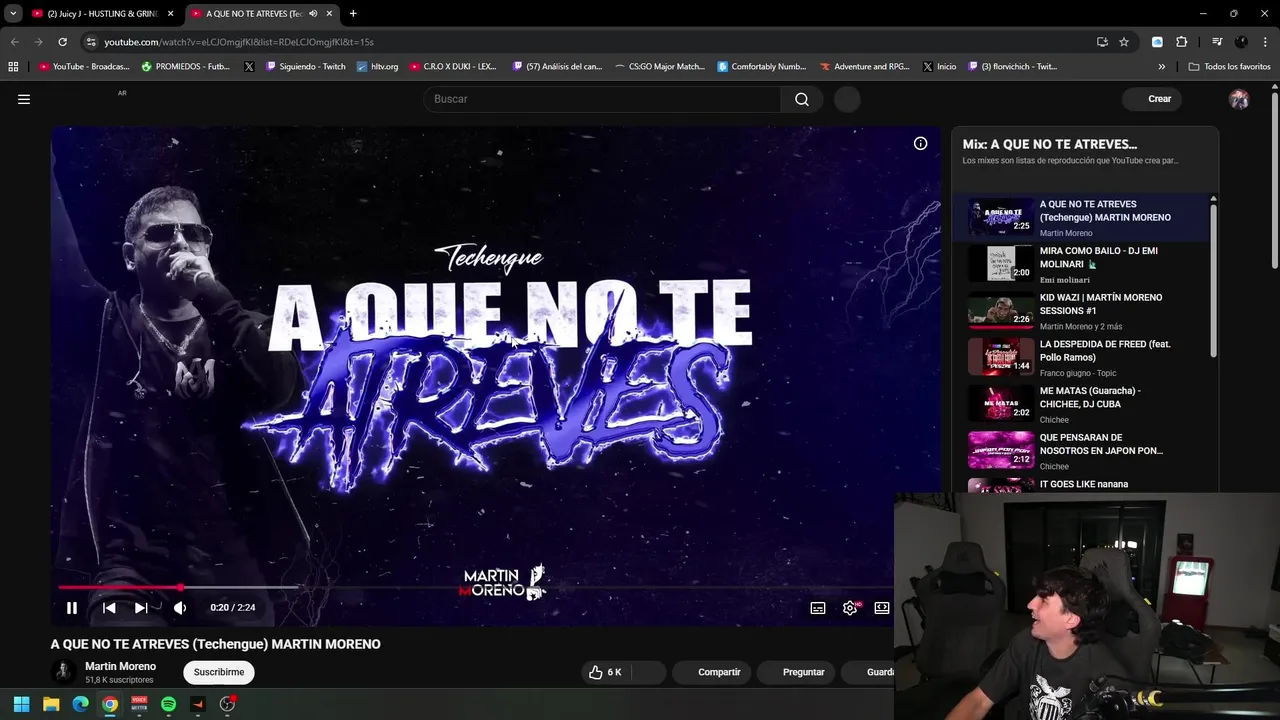Focus the Buscar search field
Image resolution: width=1280 pixels, height=720 pixels.
coord(603,99)
